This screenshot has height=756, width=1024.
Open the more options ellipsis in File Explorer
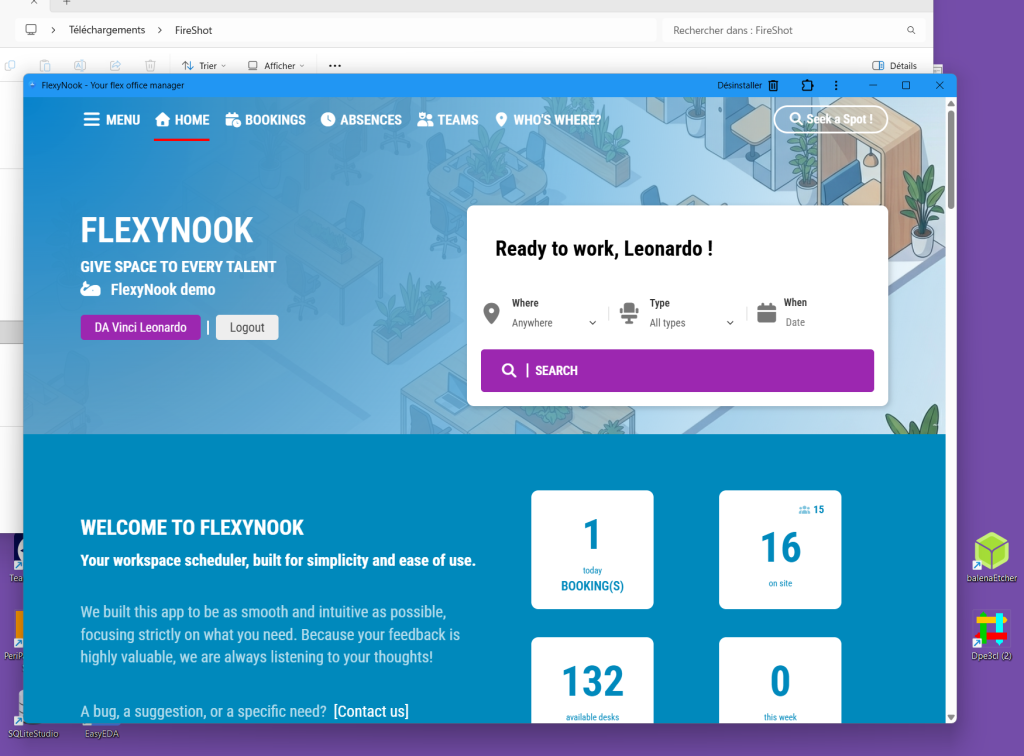pyautogui.click(x=335, y=65)
